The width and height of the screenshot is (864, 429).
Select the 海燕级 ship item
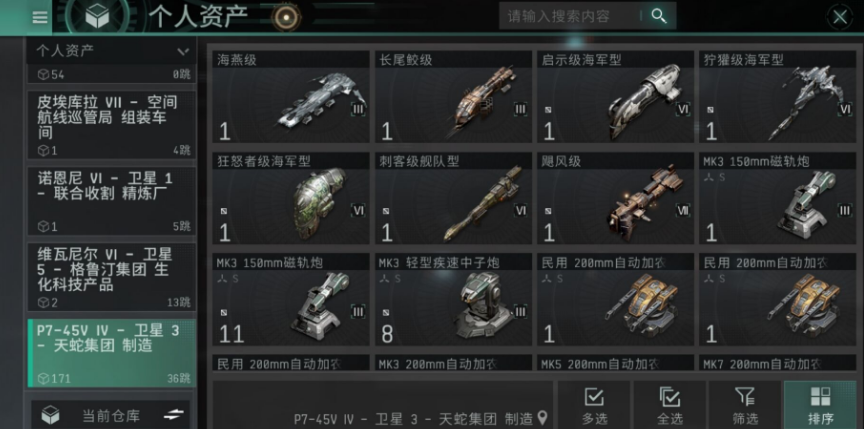tap(291, 97)
